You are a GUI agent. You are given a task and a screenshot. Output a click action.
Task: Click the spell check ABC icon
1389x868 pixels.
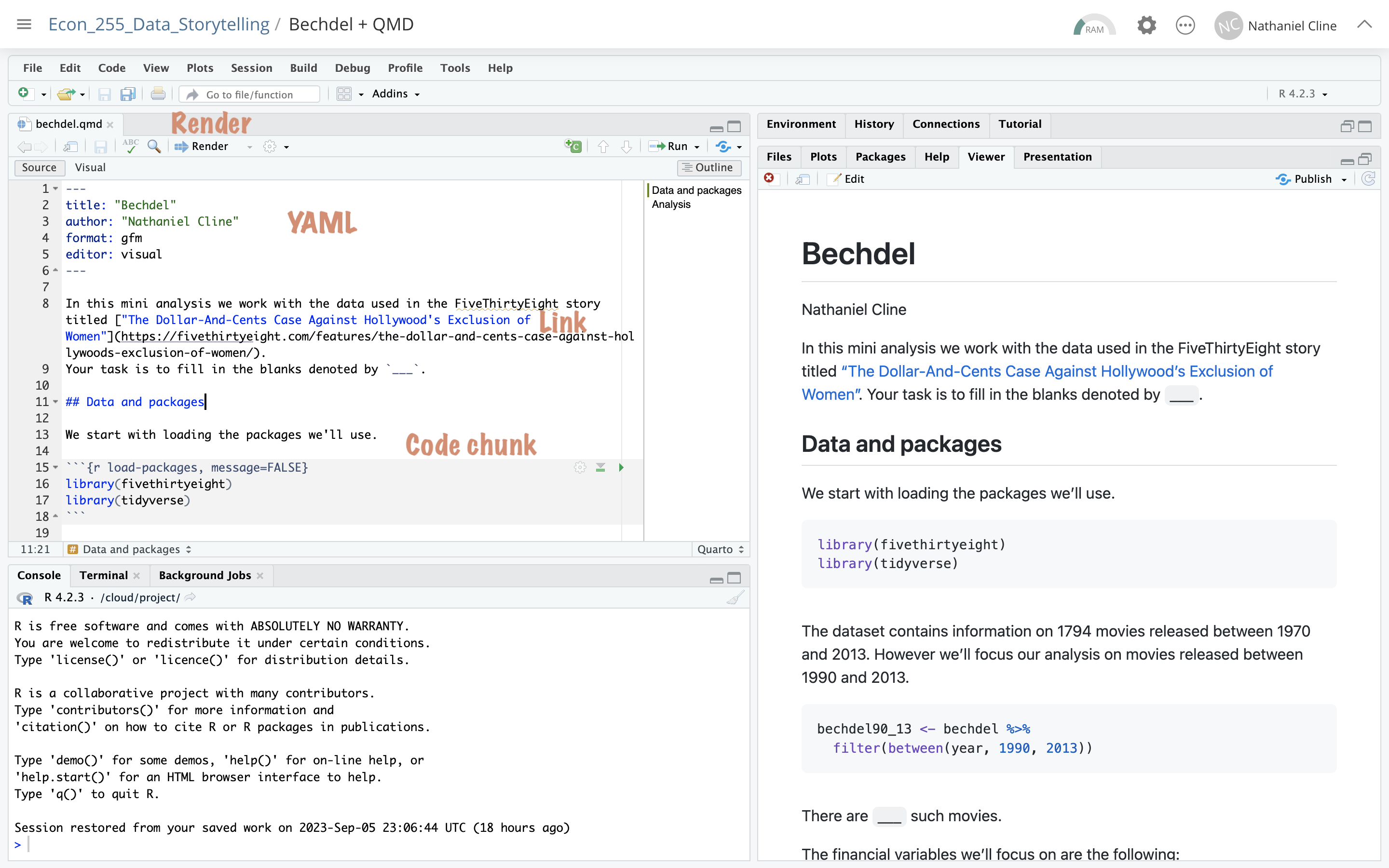[x=130, y=147]
